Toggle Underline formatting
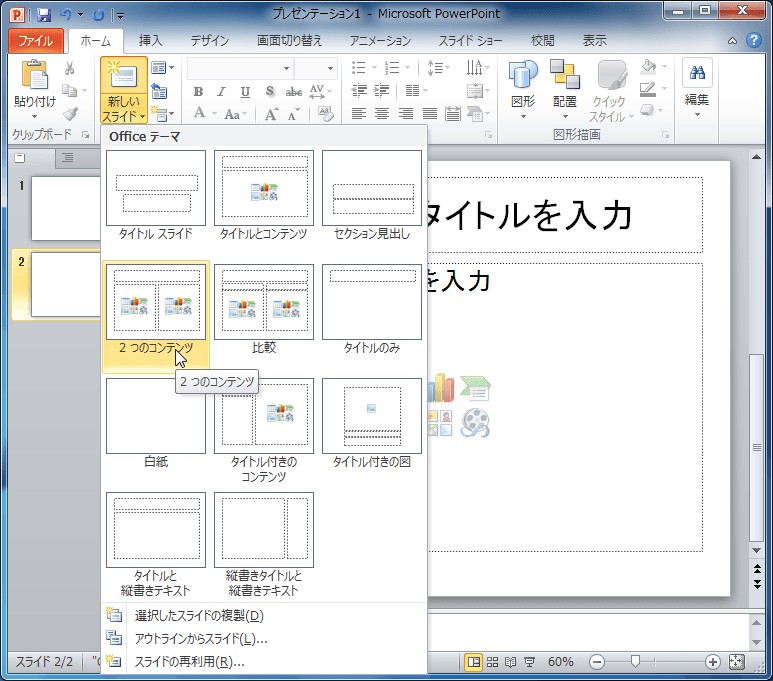This screenshot has height=681, width=773. click(x=245, y=91)
